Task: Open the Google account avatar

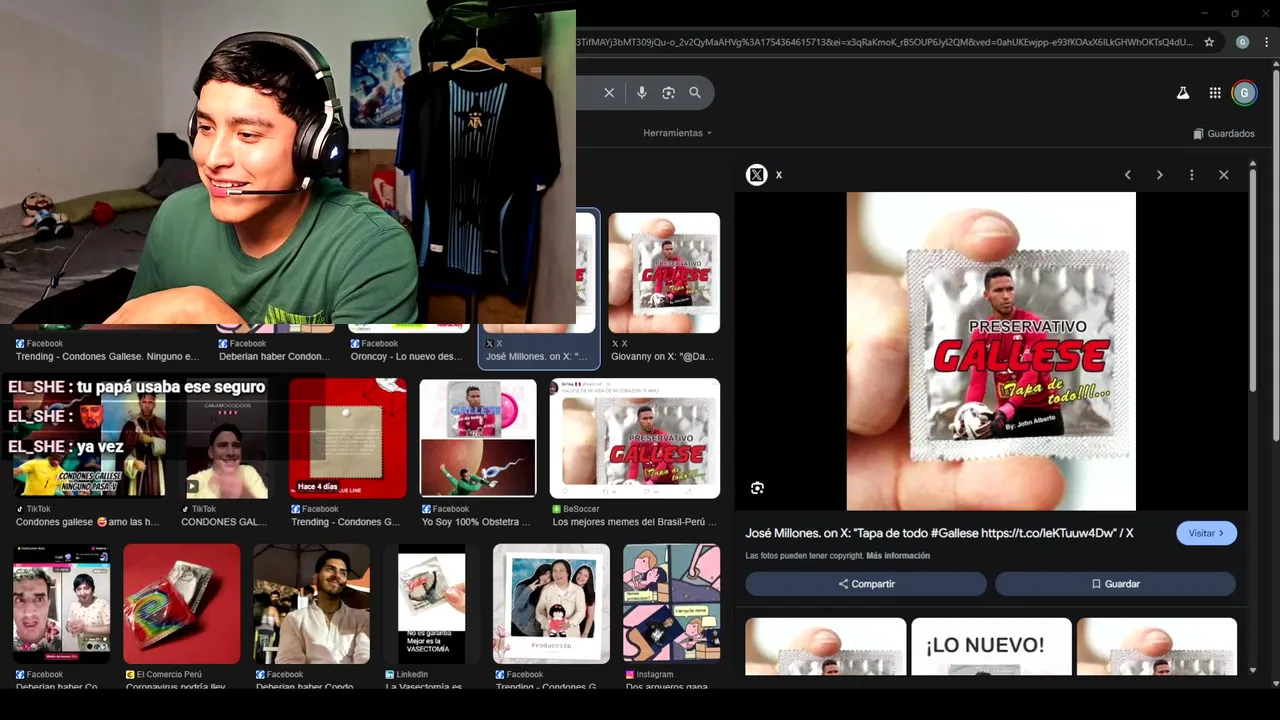Action: click(x=1244, y=93)
